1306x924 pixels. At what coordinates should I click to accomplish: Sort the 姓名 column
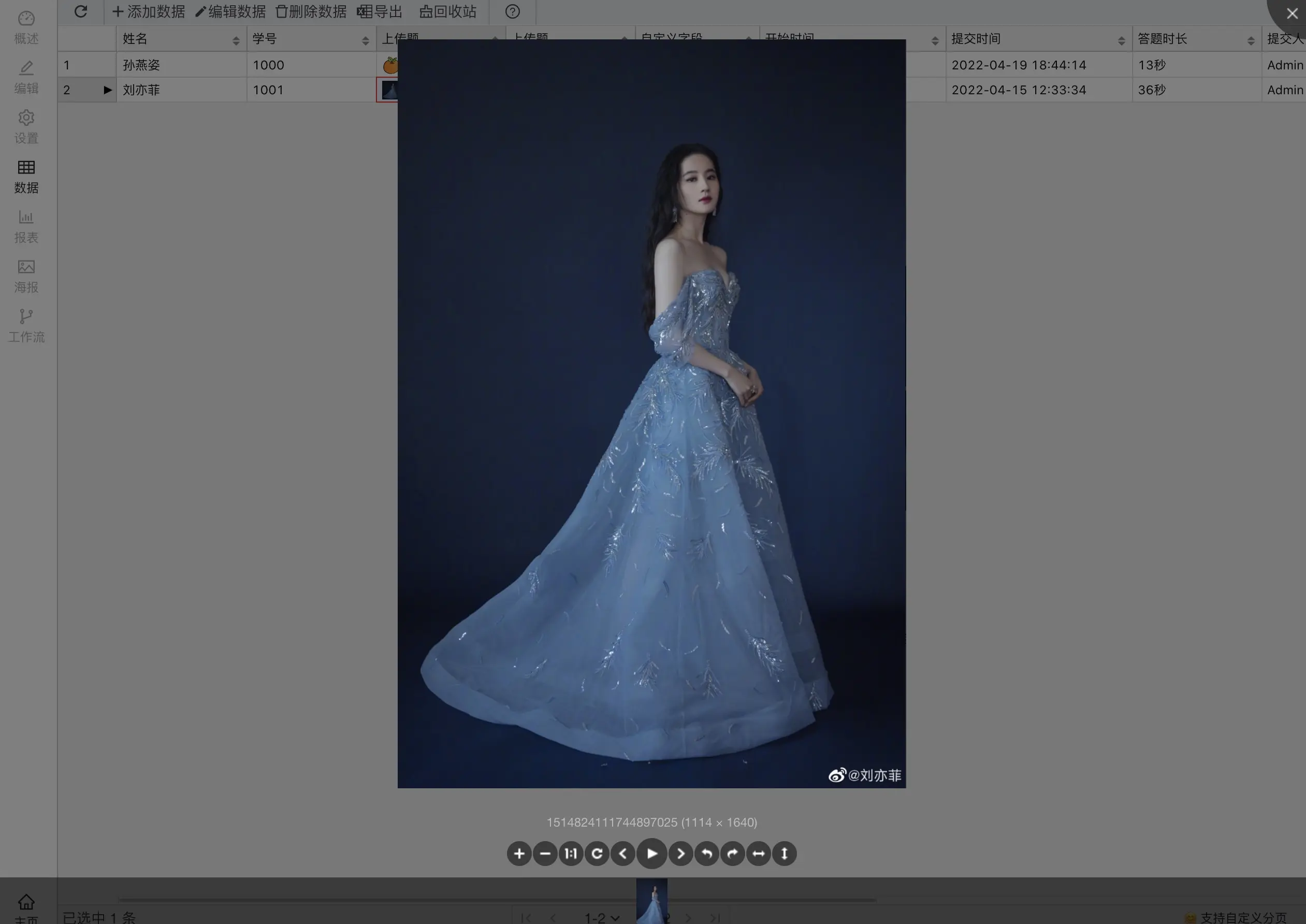236,40
